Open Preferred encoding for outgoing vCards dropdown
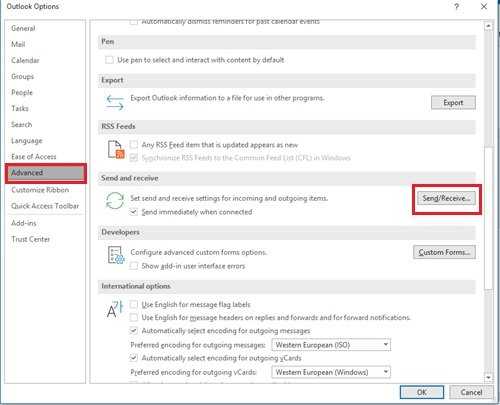Screen dimensions: 500x405 tap(331, 372)
